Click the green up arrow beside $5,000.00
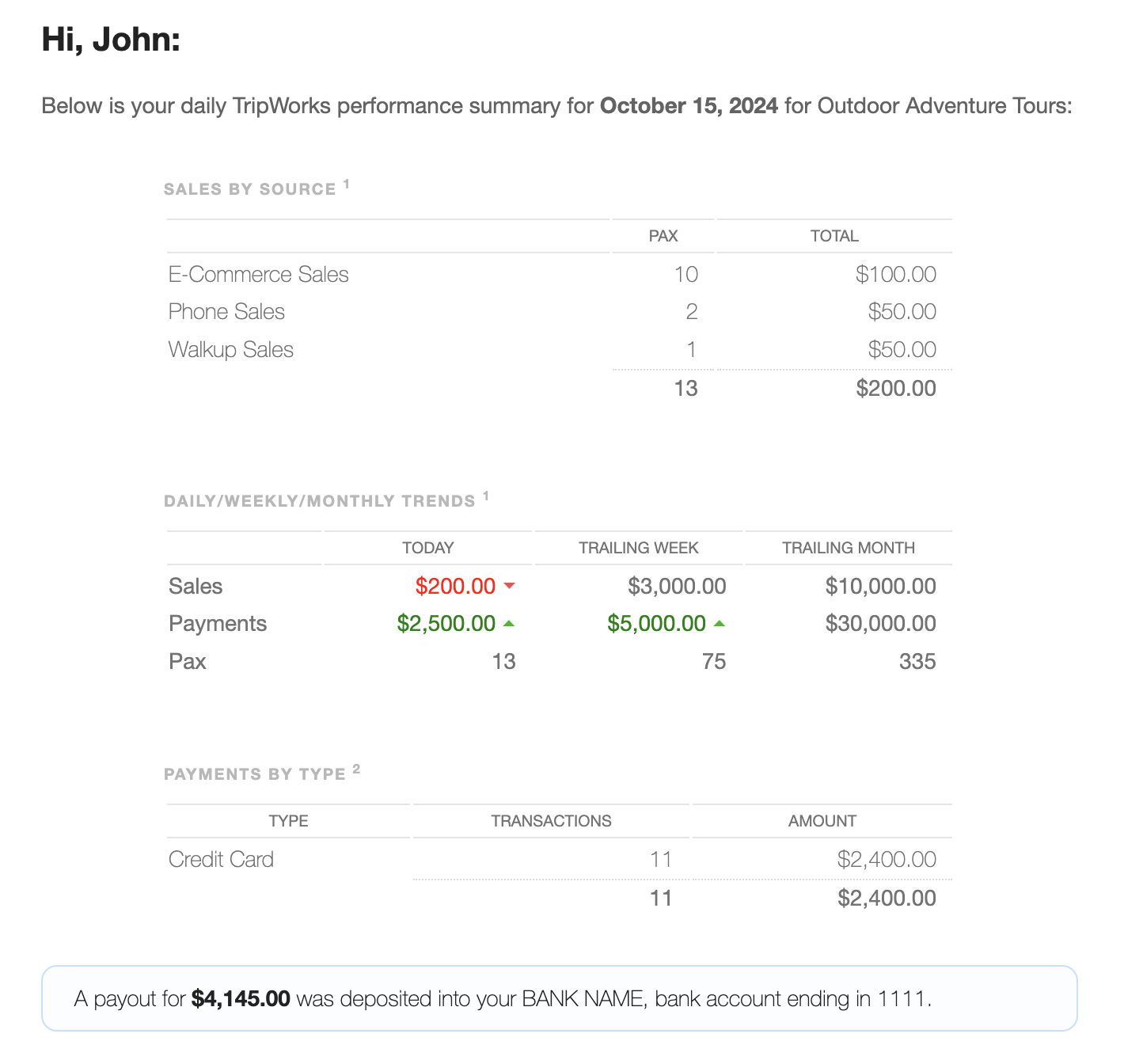This screenshot has height=1064, width=1143. (x=720, y=624)
